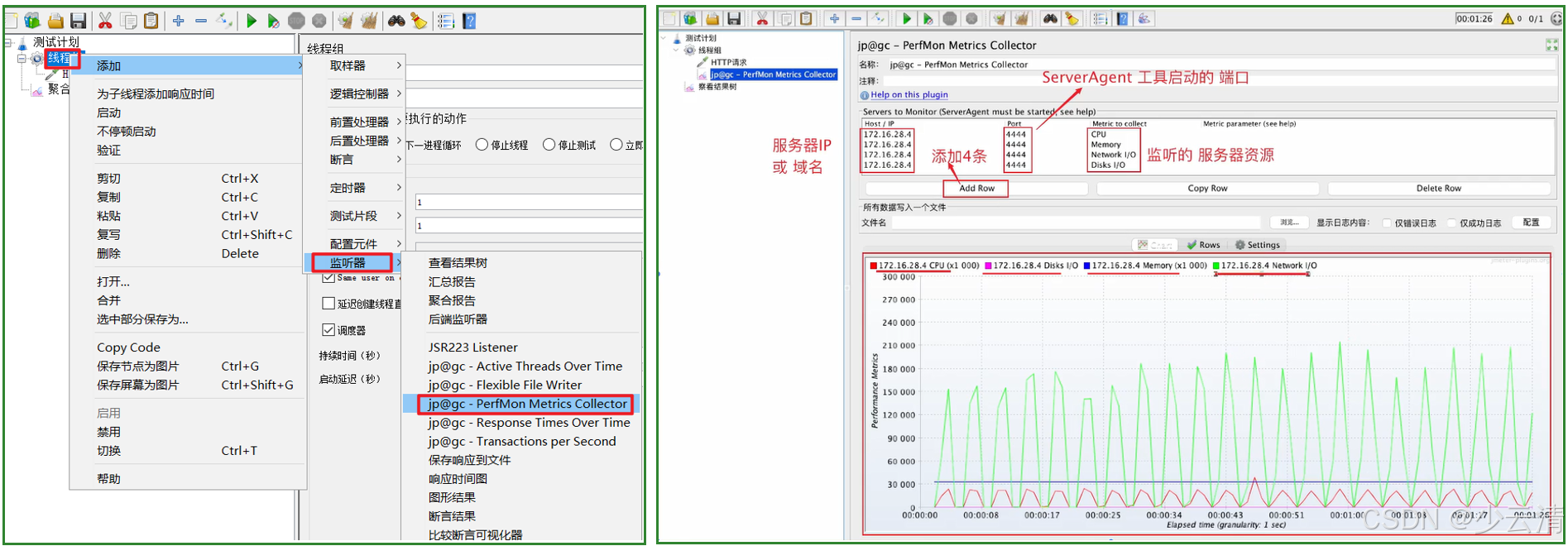
Task: Choose 查看结果树 from listener submenu
Action: point(458,262)
